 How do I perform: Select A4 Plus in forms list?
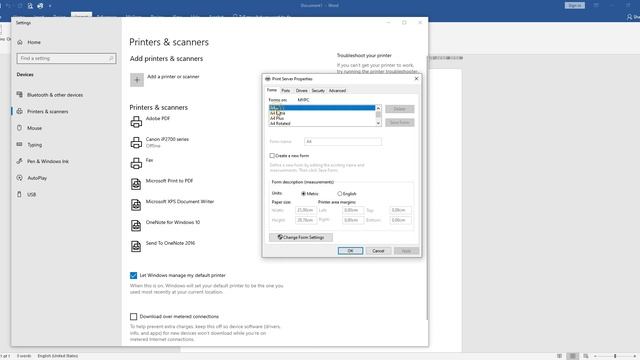click(x=322, y=118)
